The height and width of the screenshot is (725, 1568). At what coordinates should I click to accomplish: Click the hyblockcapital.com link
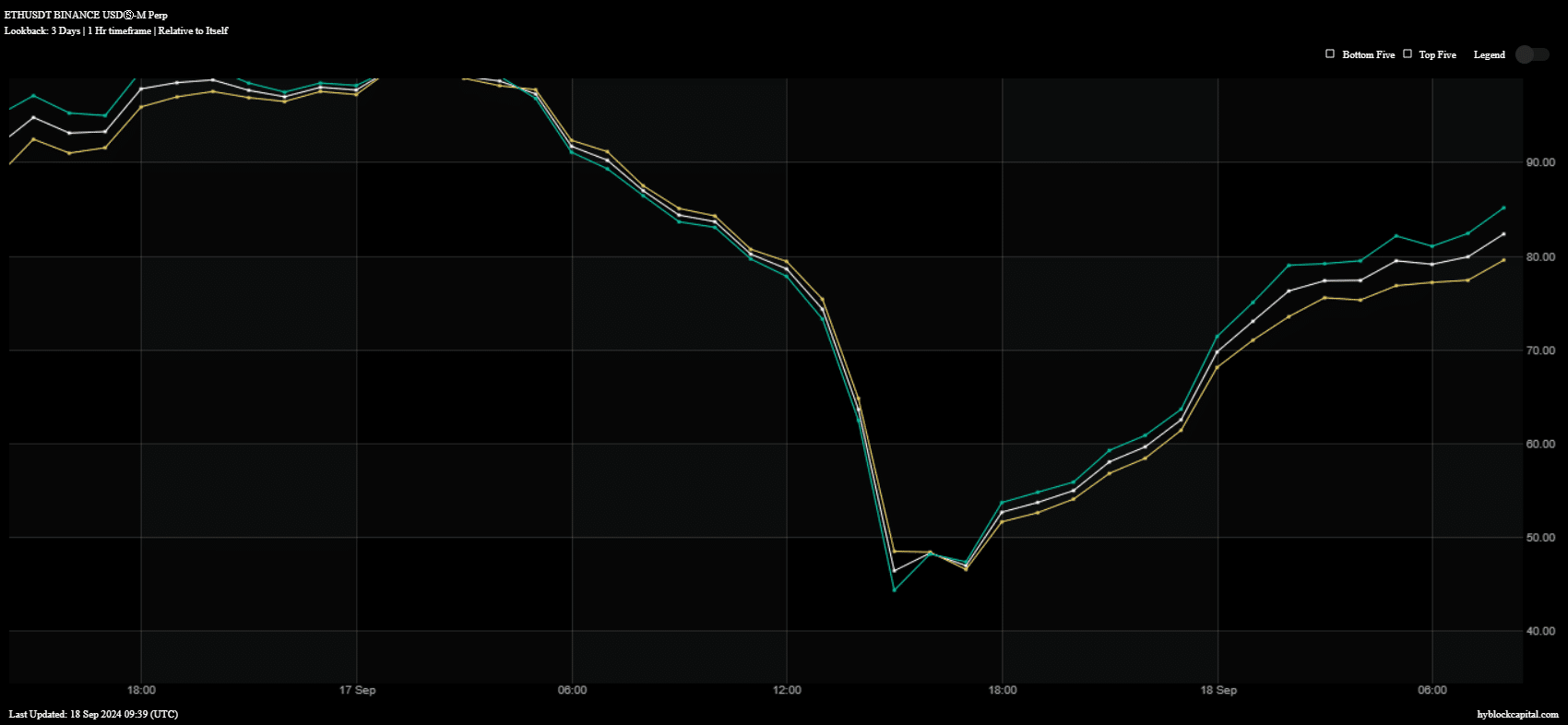(x=1517, y=714)
